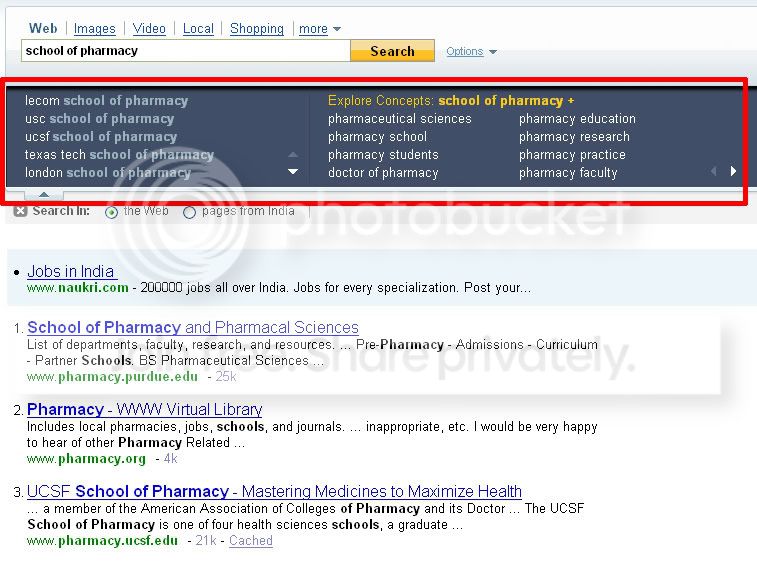Image resolution: width=757 pixels, height=562 pixels.
Task: Explore concept 'pharmacy faculty'
Action: (568, 172)
